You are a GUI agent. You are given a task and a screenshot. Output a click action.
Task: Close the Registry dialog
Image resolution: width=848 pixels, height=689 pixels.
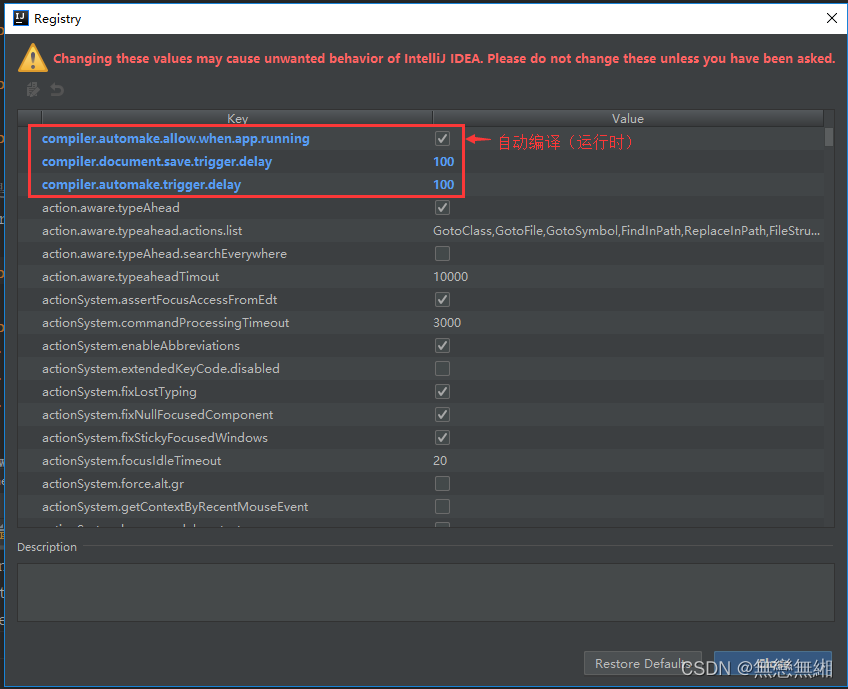click(x=832, y=18)
